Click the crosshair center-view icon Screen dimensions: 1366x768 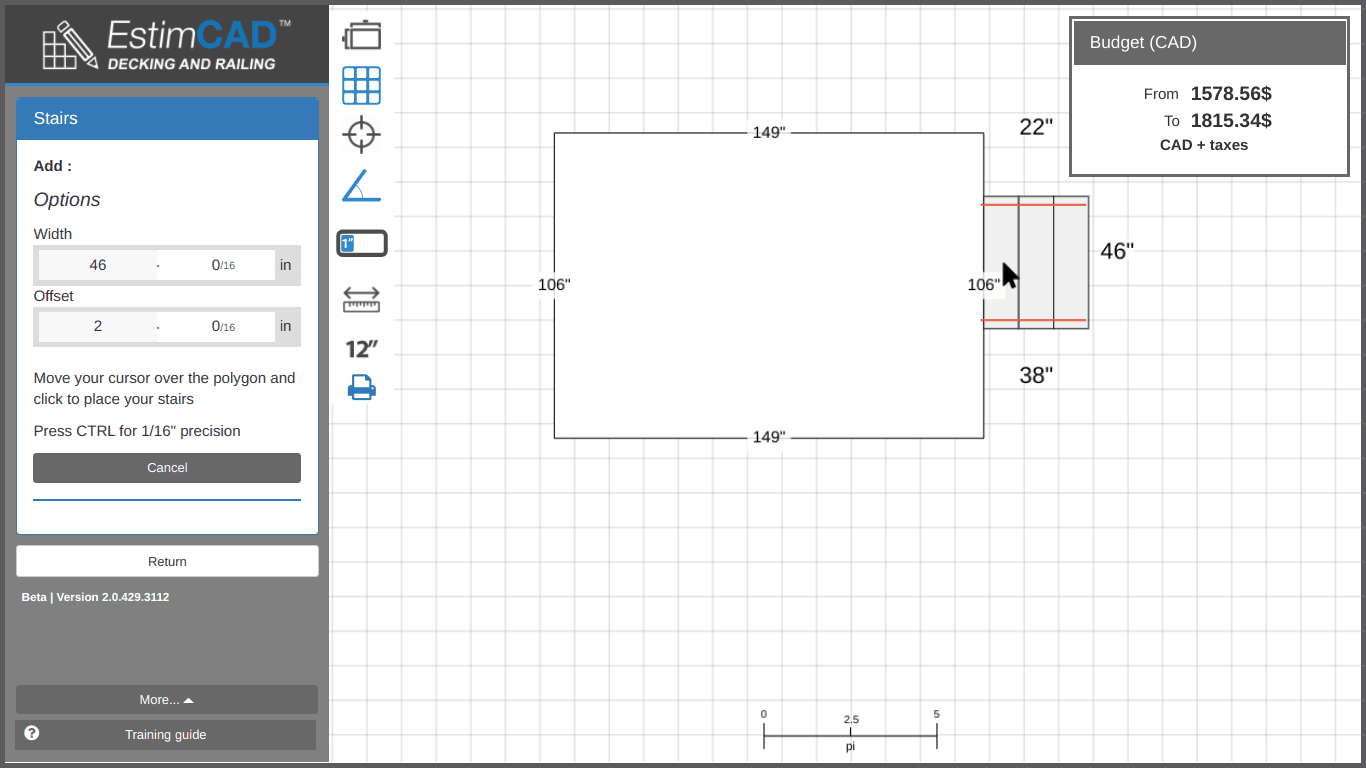(x=361, y=134)
